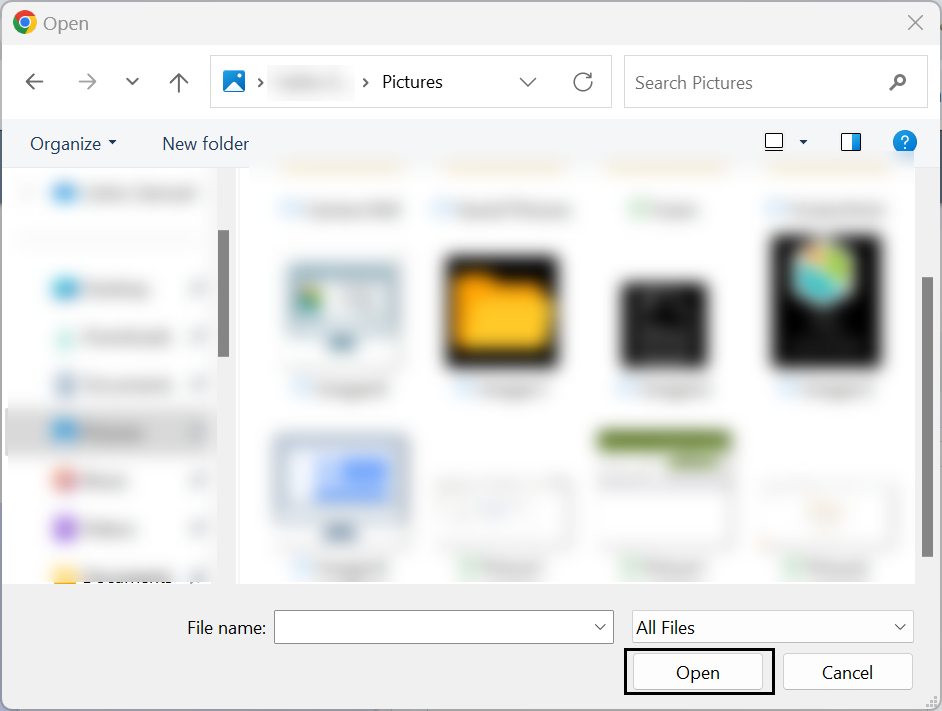Toggle the preview pane

(x=851, y=142)
